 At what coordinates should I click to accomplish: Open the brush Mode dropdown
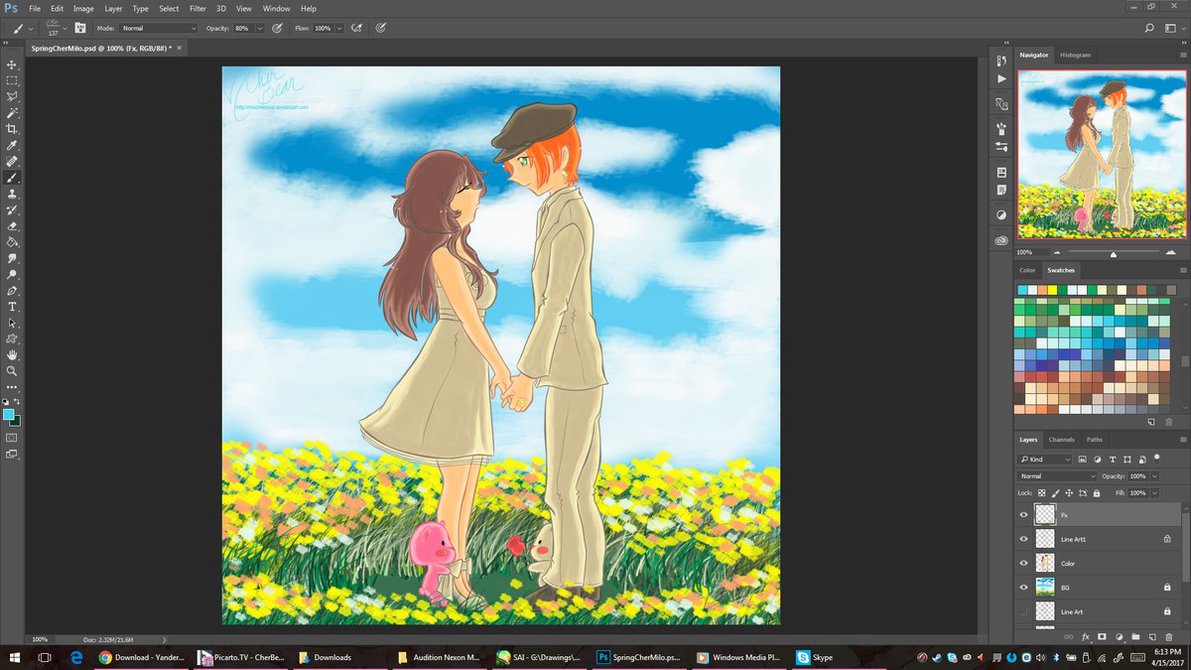pyautogui.click(x=159, y=28)
